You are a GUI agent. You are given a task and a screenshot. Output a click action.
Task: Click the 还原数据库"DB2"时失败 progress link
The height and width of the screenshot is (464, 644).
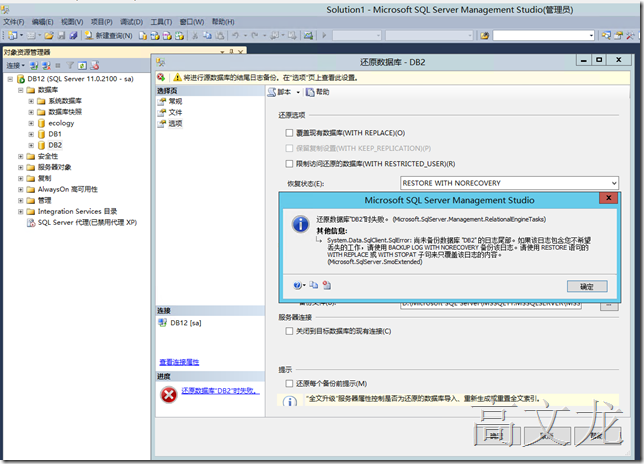221,390
